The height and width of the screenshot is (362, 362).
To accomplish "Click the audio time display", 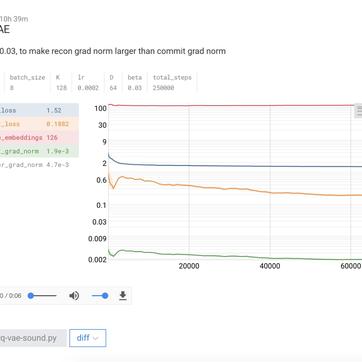I will (x=11, y=296).
